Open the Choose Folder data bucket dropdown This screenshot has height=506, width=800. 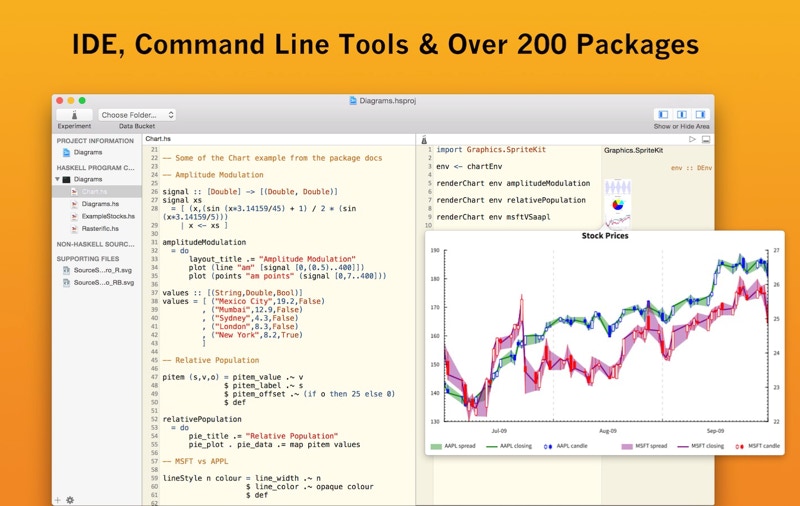(x=137, y=115)
